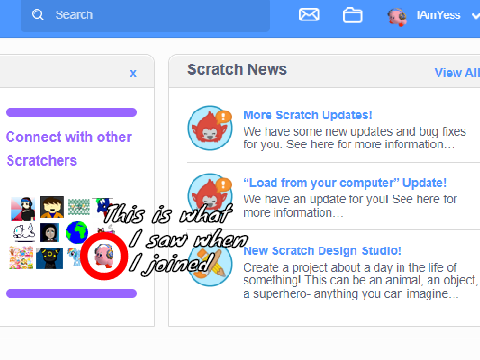480x360 pixels.
Task: Open the More Scratch Updates! article
Action: [x=308, y=115]
